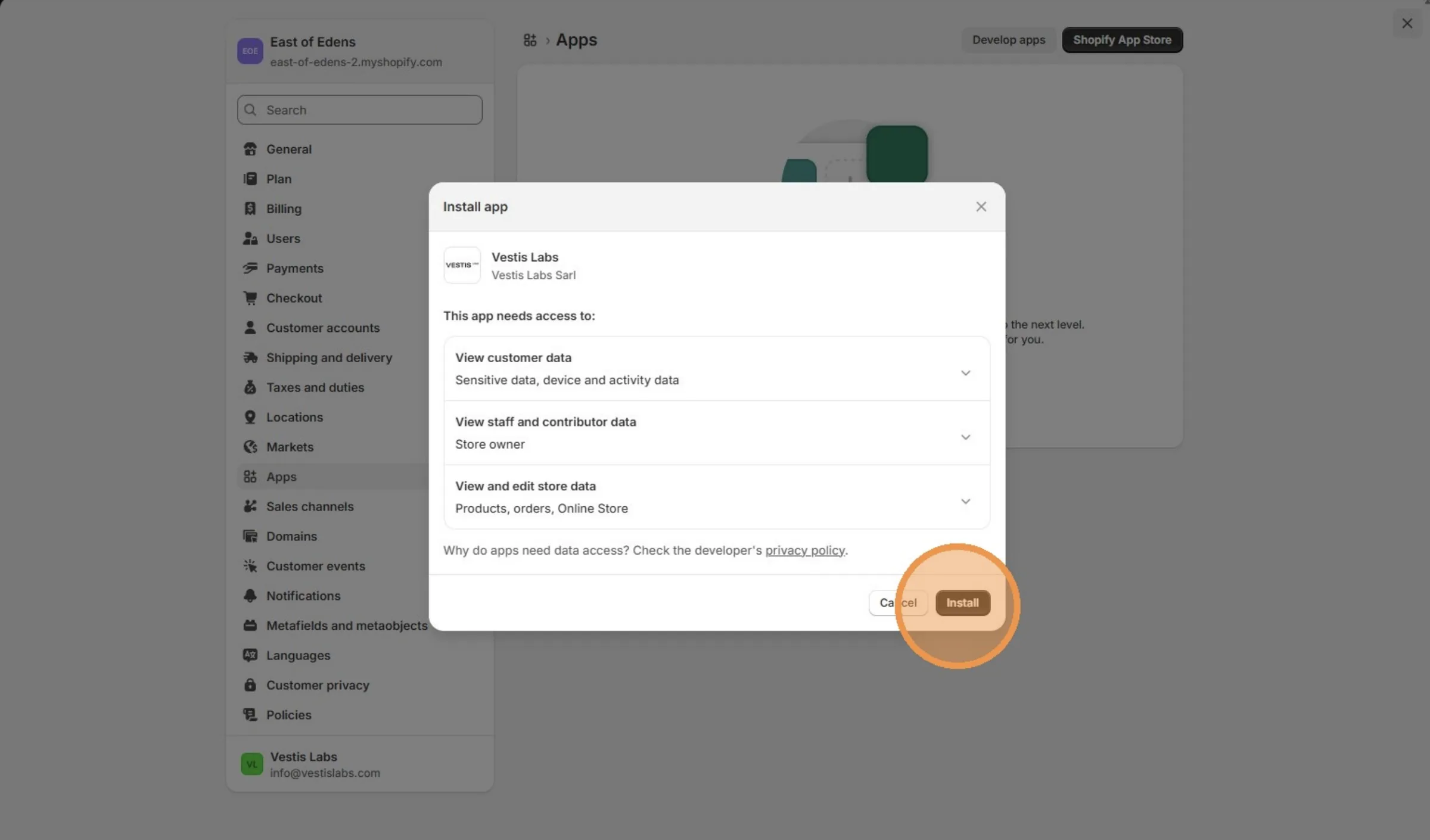
Task: Click the Checkout cart icon
Action: [x=250, y=298]
